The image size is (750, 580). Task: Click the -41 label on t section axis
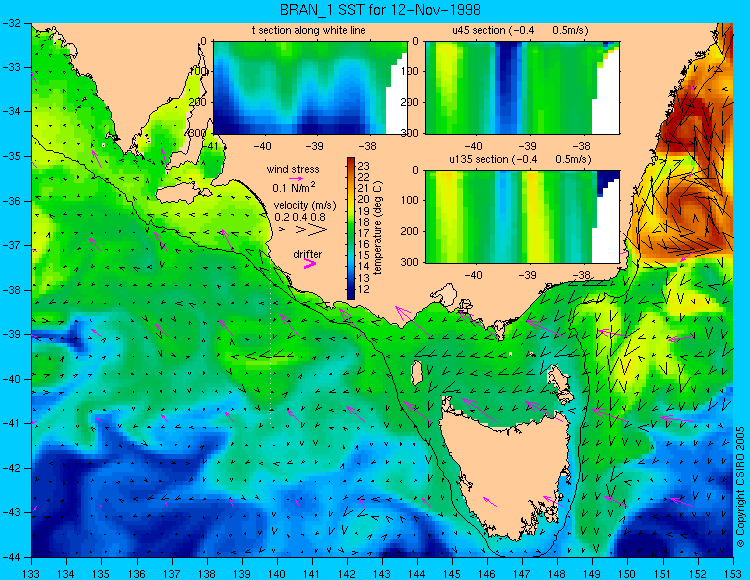tap(209, 146)
